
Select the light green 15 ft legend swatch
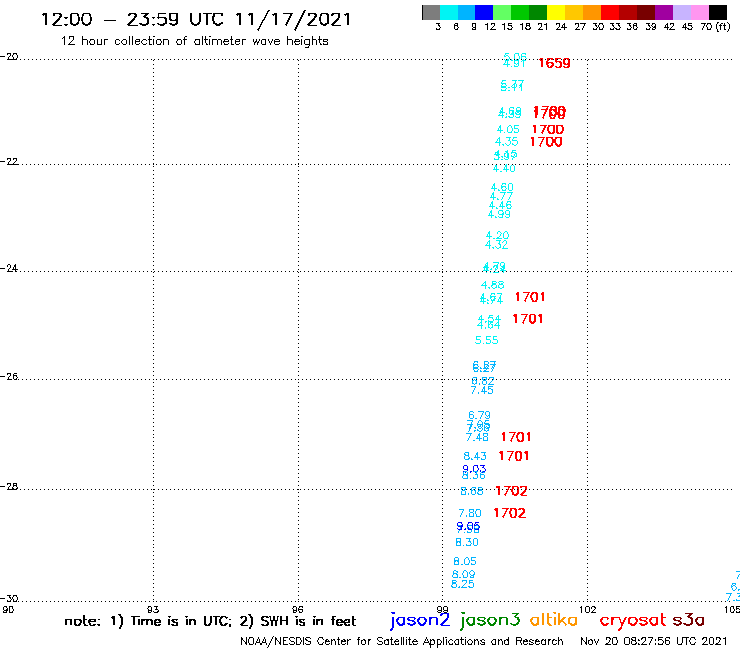[x=502, y=12]
